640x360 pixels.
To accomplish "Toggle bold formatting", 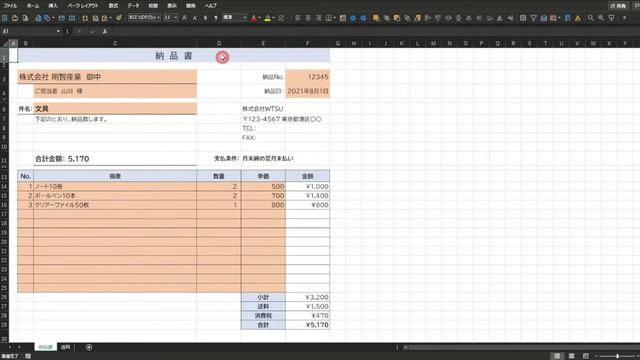I will [x=205, y=18].
